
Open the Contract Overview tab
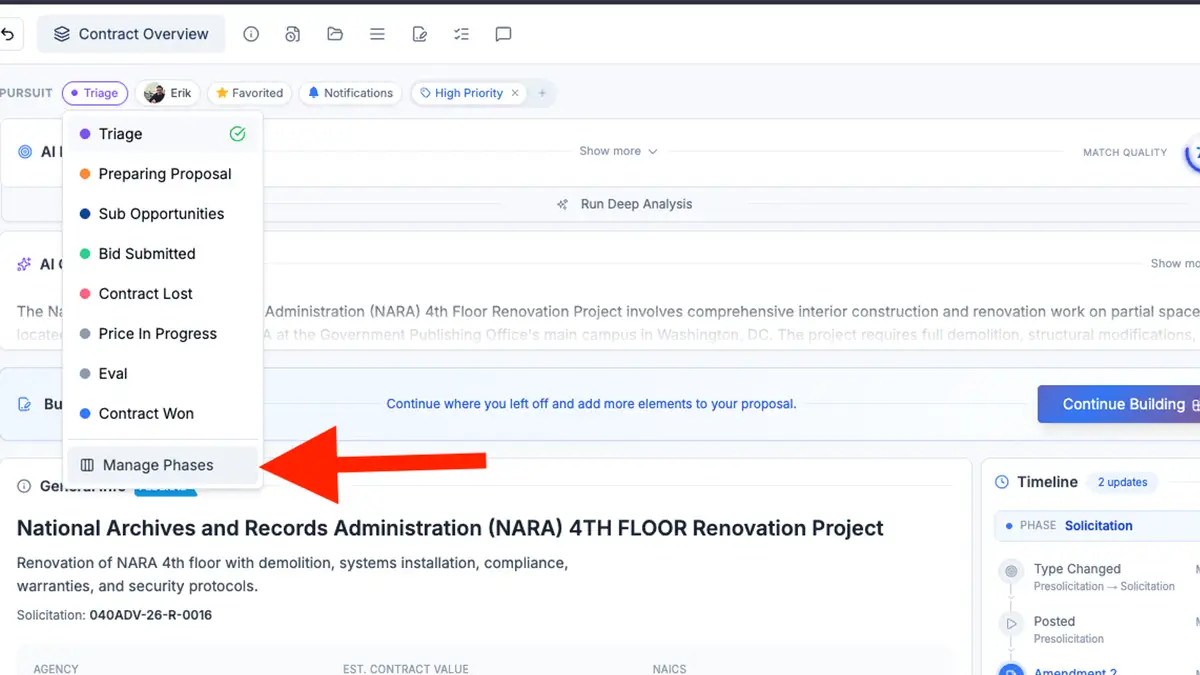[131, 34]
